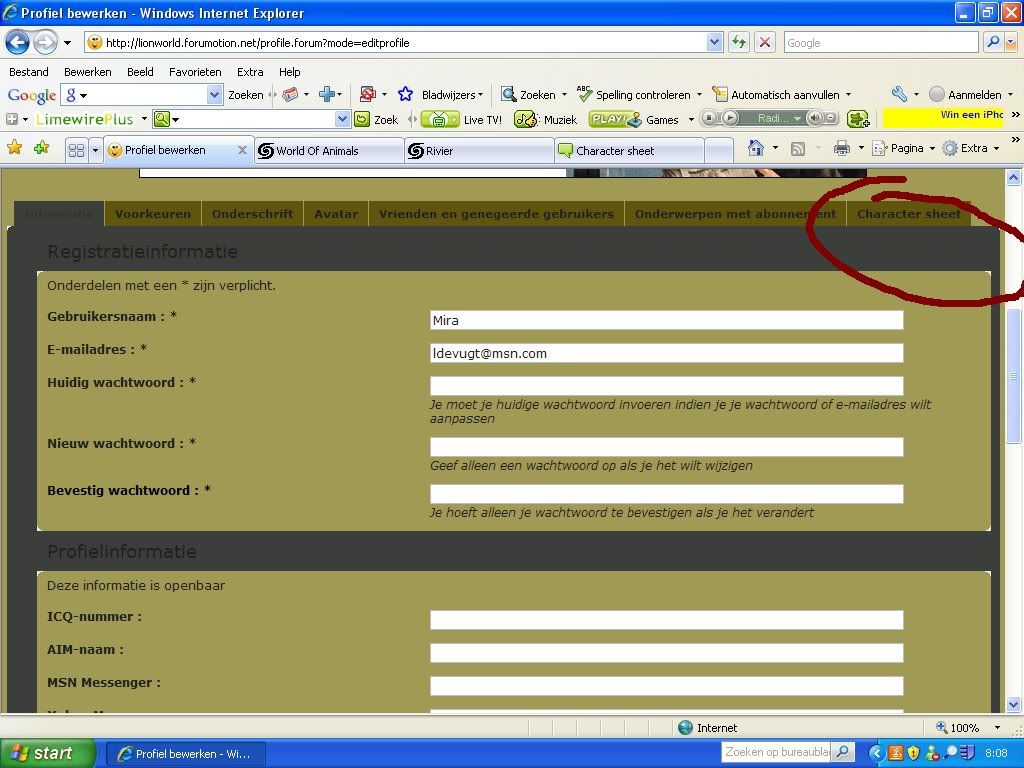Click the ICQ-nummer field
The height and width of the screenshot is (768, 1024).
[666, 620]
